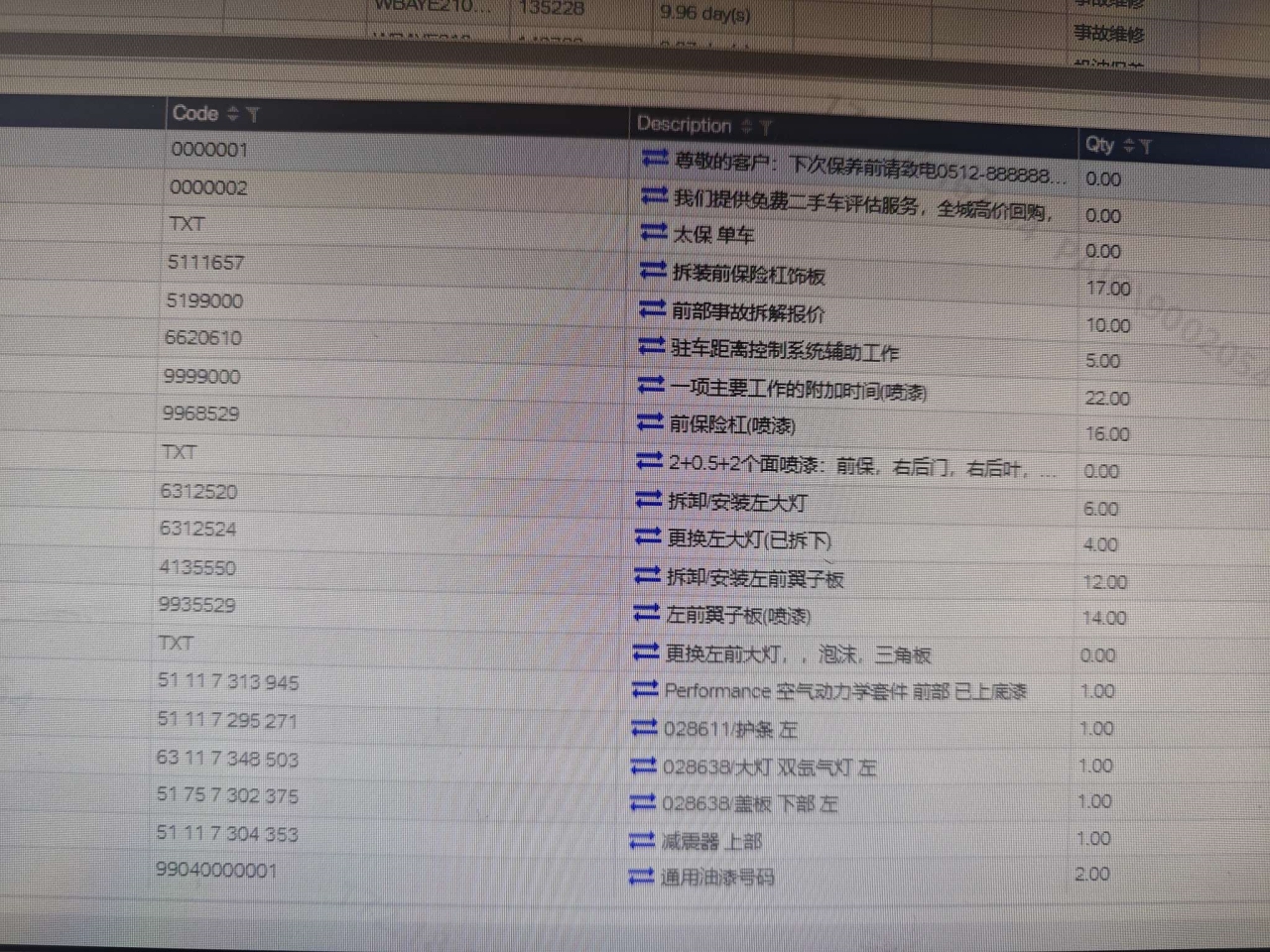Screen dimensions: 1270x952
Task: Click the swap icon beside 前保险杠(喷漆)
Action: (650, 422)
